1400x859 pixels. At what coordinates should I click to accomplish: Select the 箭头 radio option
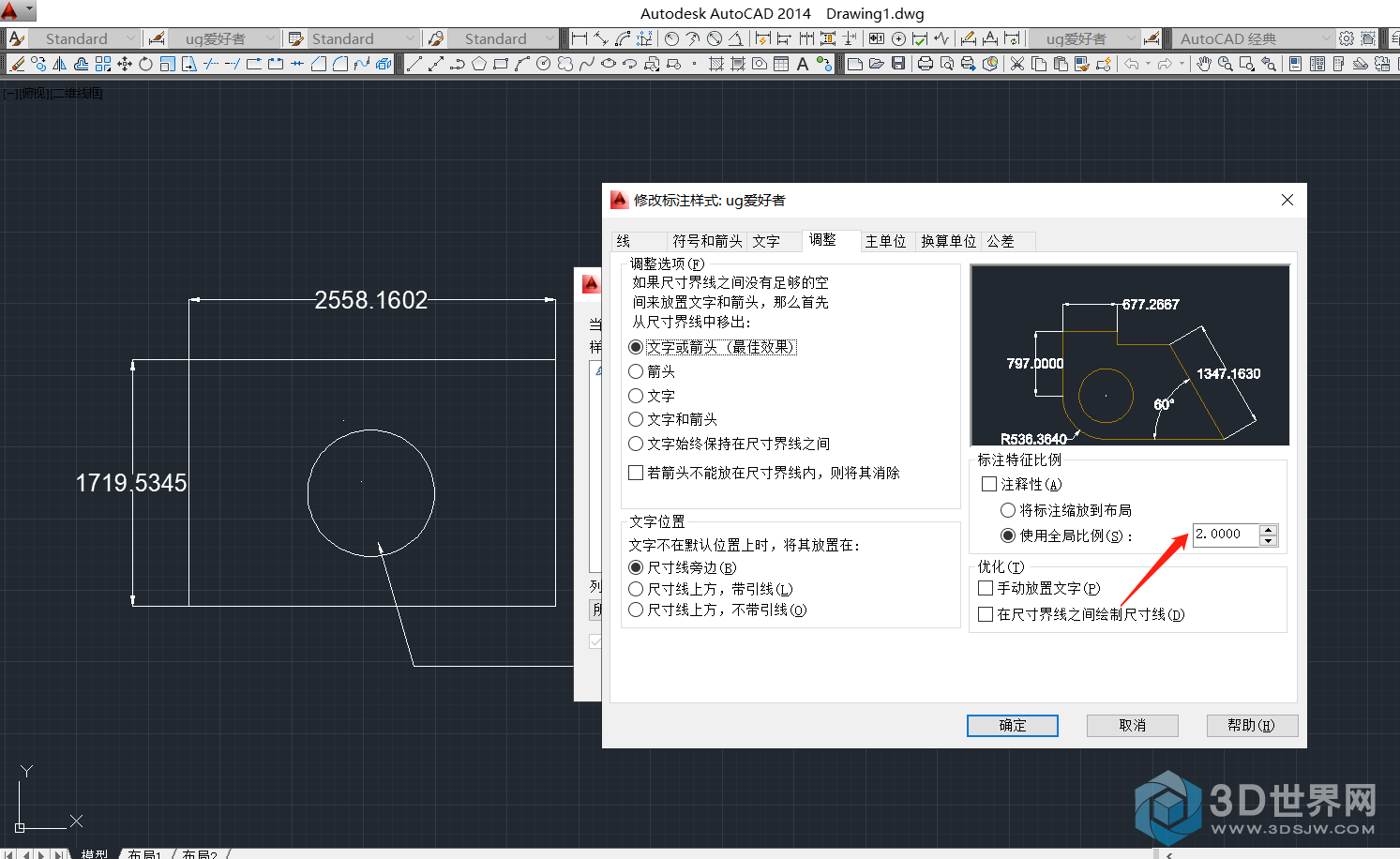(x=652, y=371)
